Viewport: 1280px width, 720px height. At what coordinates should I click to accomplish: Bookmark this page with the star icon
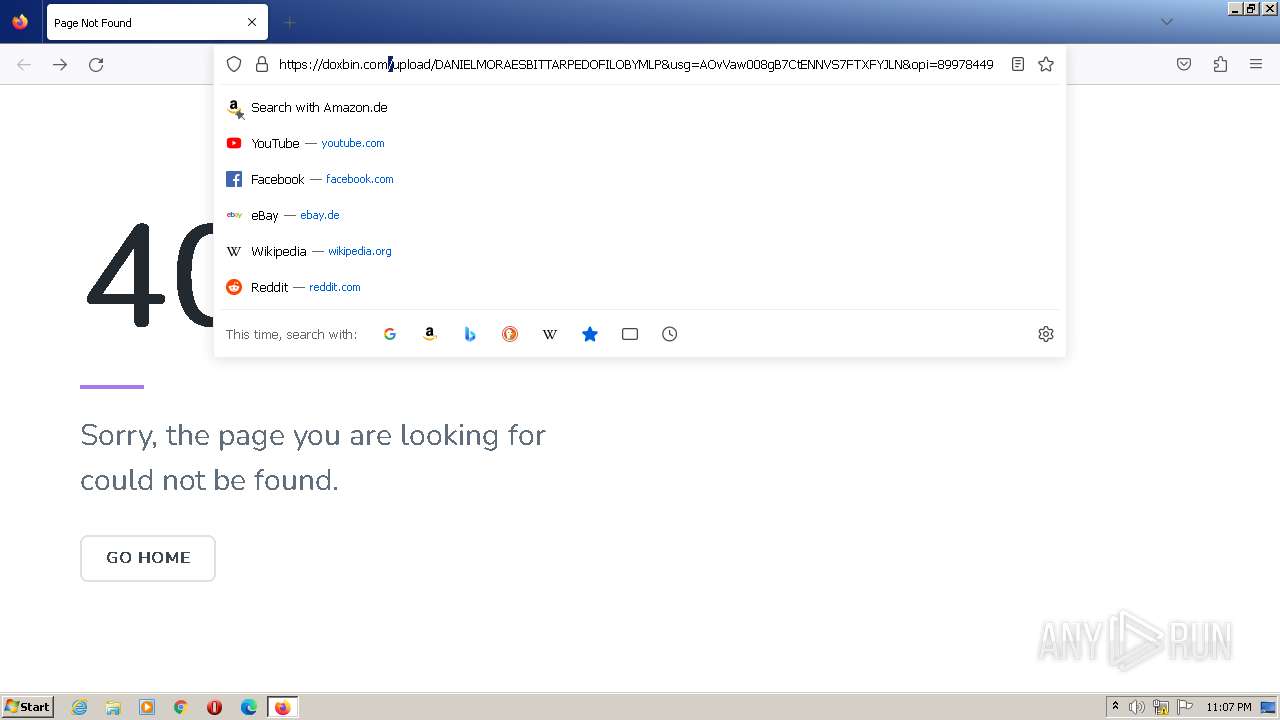click(1046, 64)
